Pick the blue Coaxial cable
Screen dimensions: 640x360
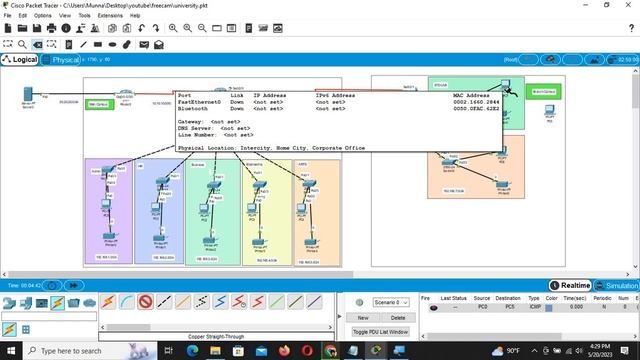[220, 302]
